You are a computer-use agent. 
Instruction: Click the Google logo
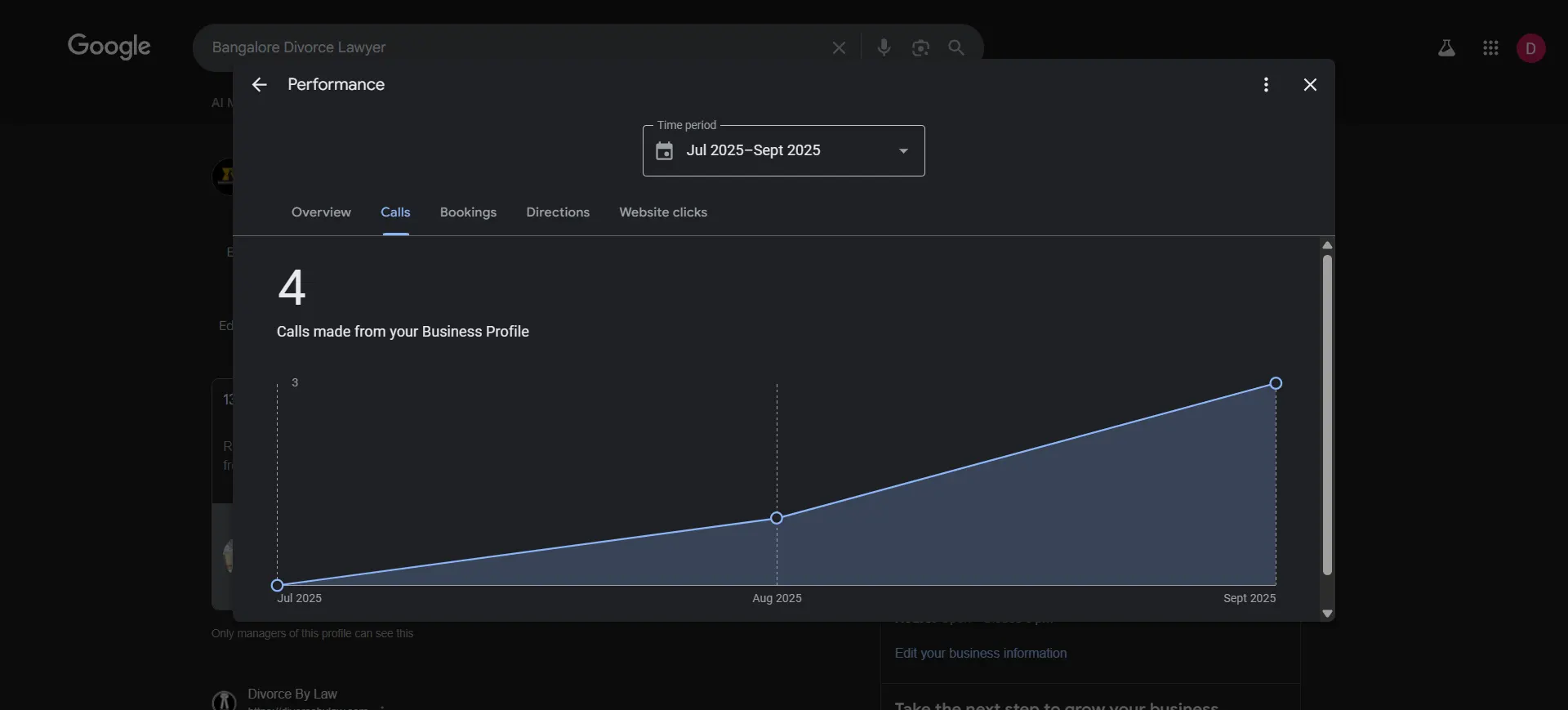(109, 47)
